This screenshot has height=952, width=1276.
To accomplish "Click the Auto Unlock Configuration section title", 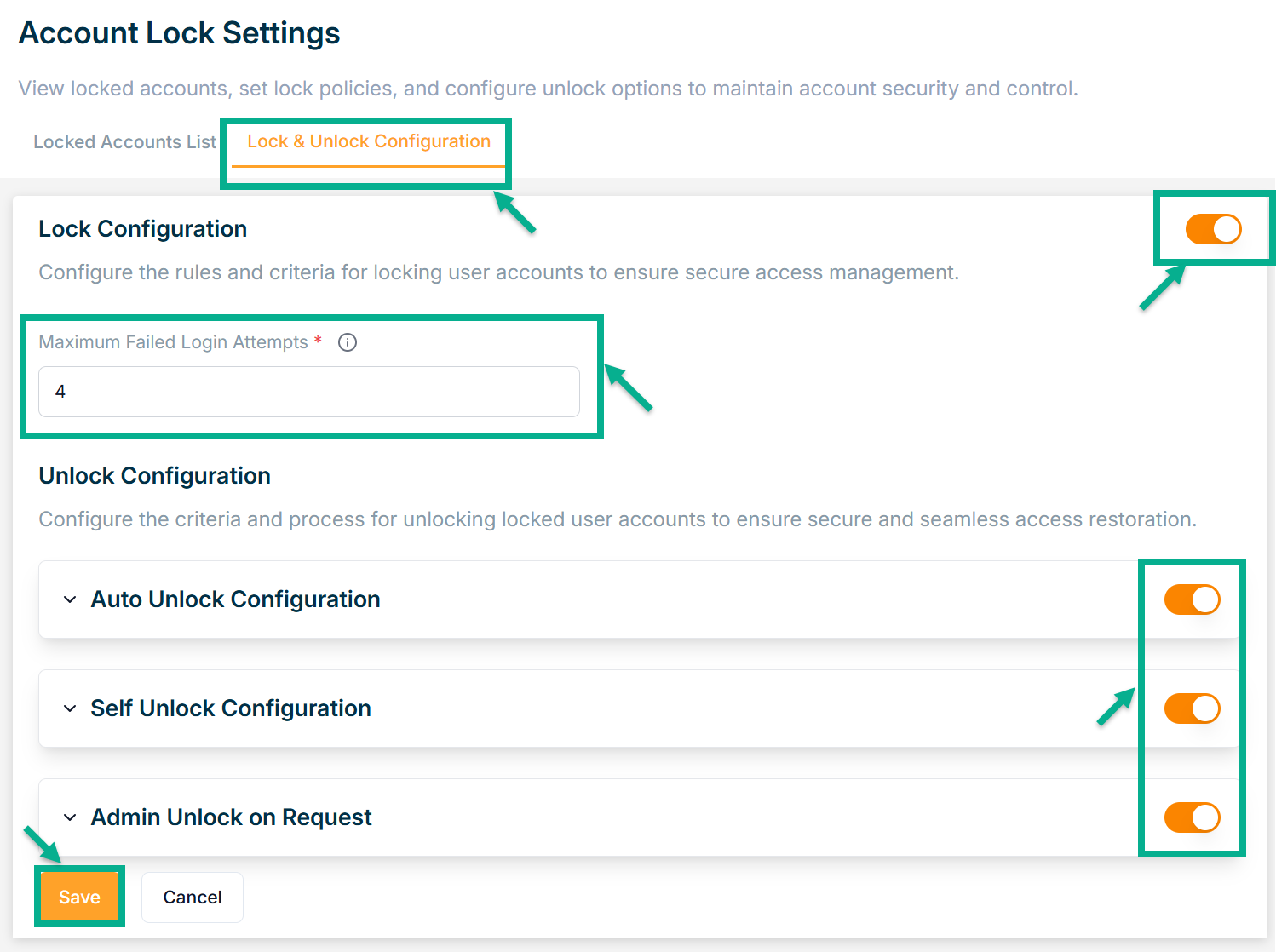I will 236,599.
